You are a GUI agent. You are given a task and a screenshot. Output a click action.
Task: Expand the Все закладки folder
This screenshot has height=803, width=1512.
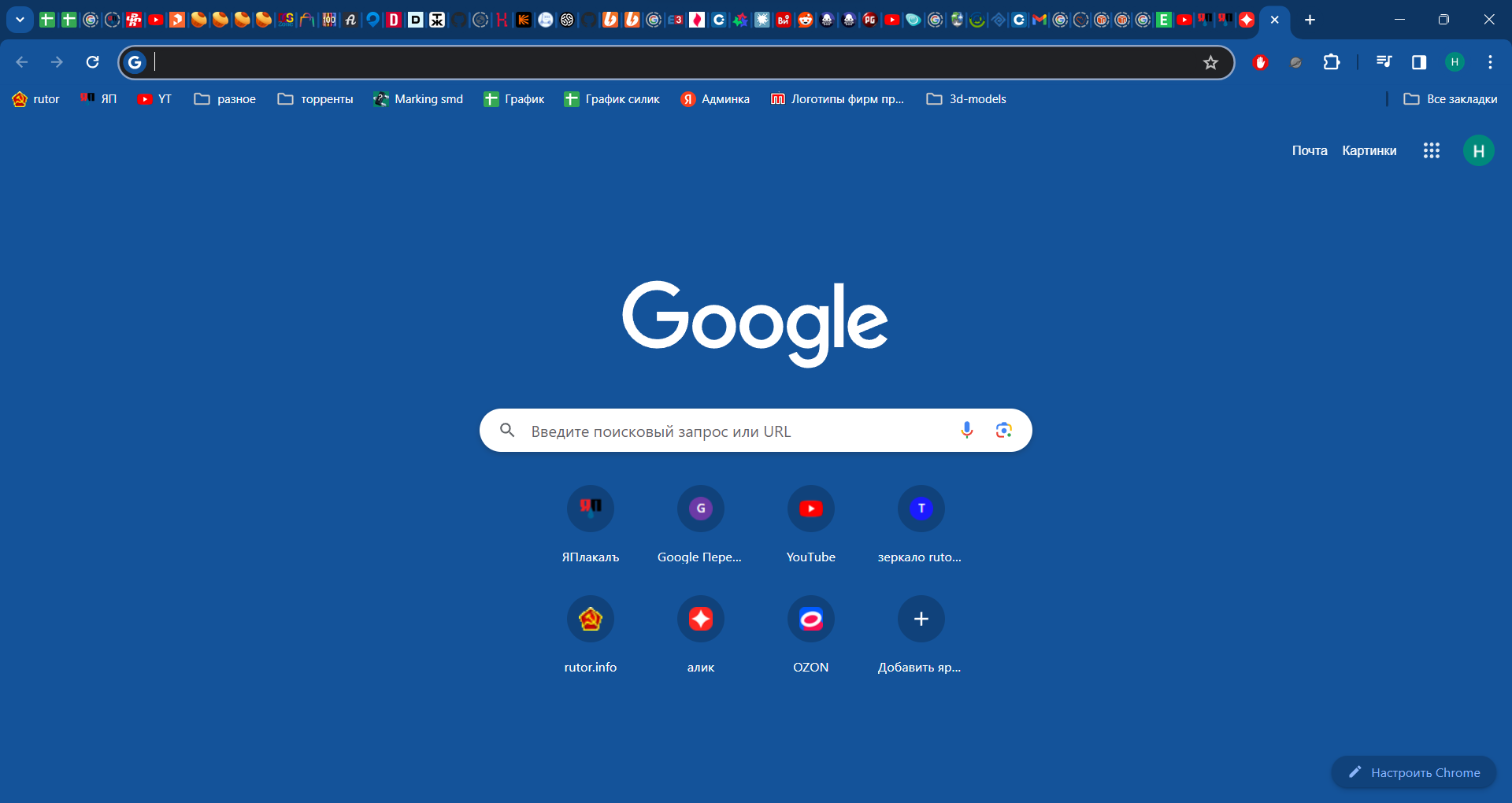click(x=1451, y=99)
